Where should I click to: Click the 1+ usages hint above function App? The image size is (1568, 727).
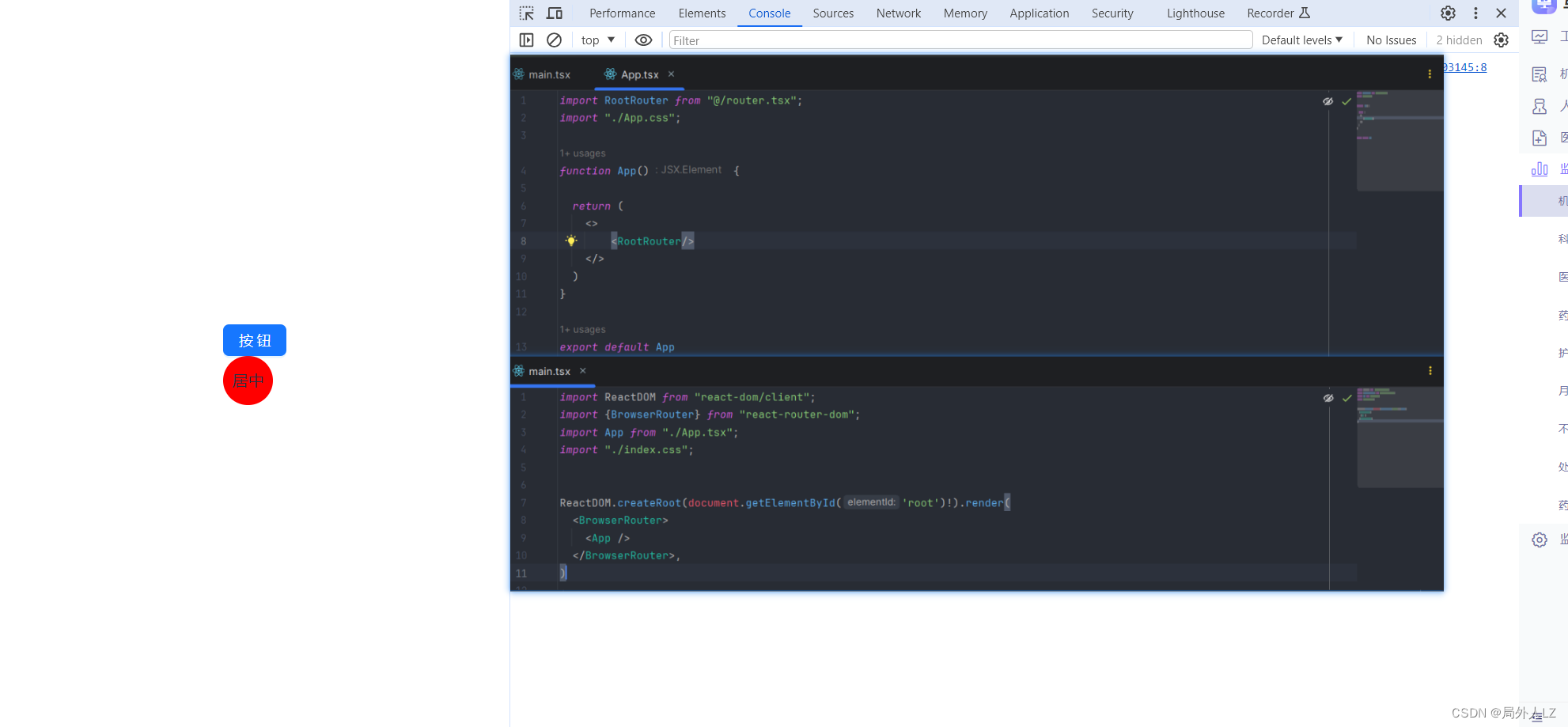(x=582, y=153)
